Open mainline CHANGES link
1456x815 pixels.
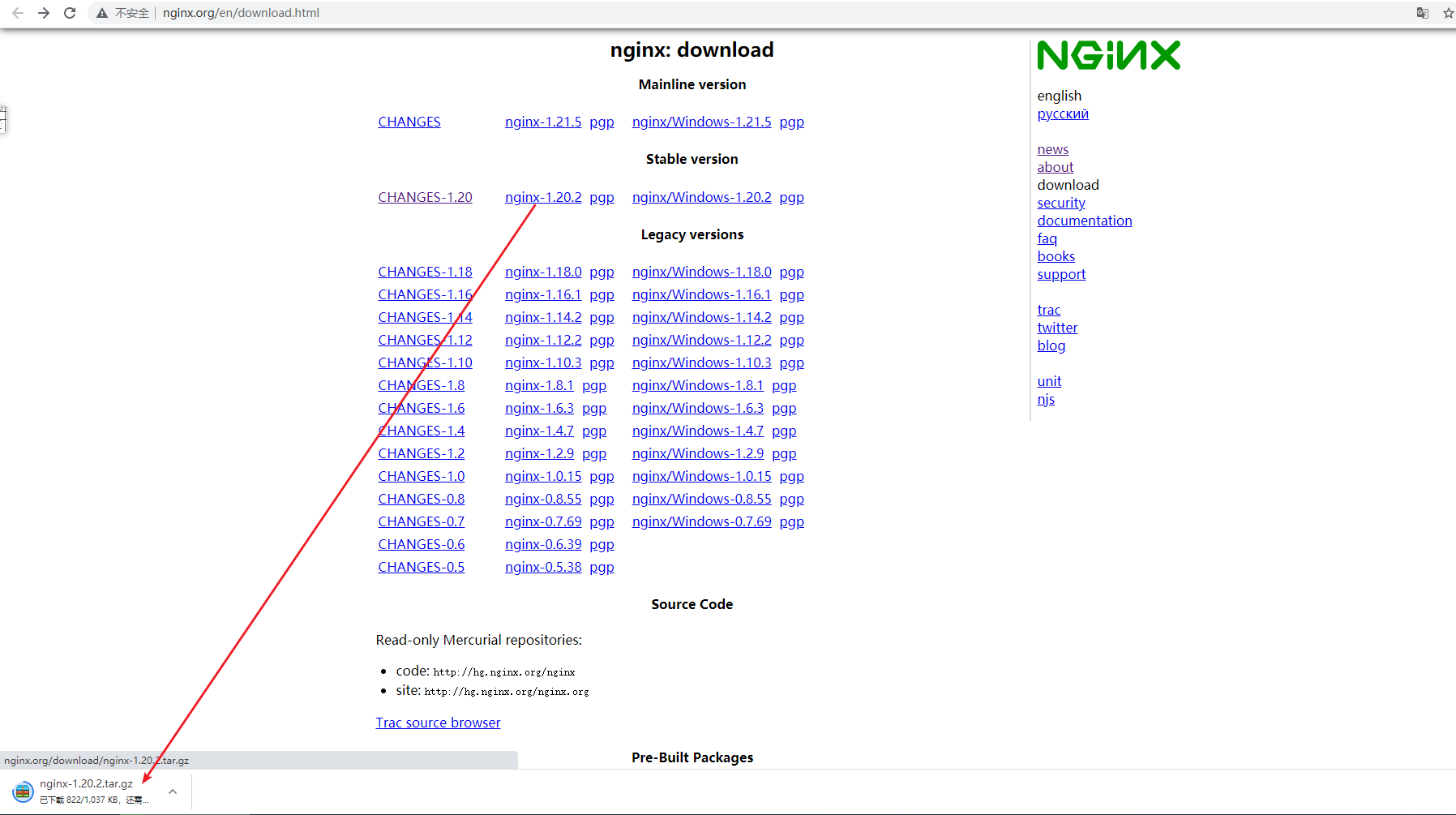pyautogui.click(x=409, y=122)
